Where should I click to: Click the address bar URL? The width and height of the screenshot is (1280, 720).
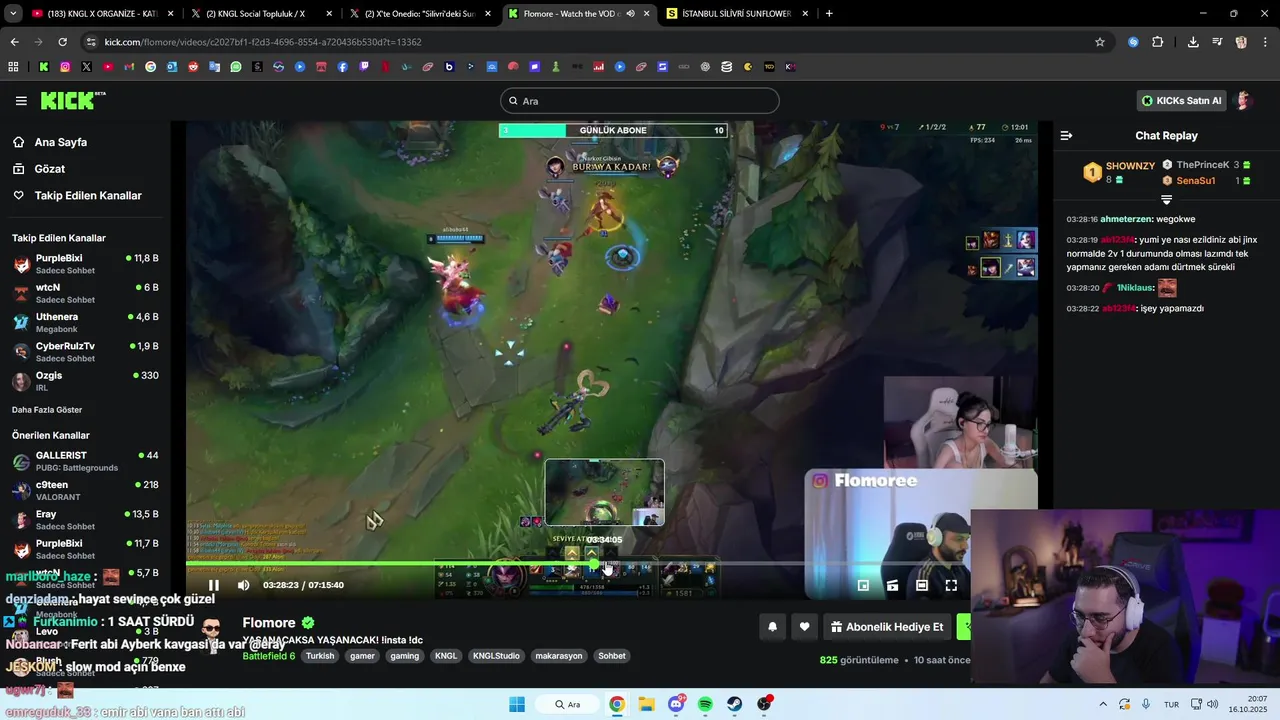[263, 42]
